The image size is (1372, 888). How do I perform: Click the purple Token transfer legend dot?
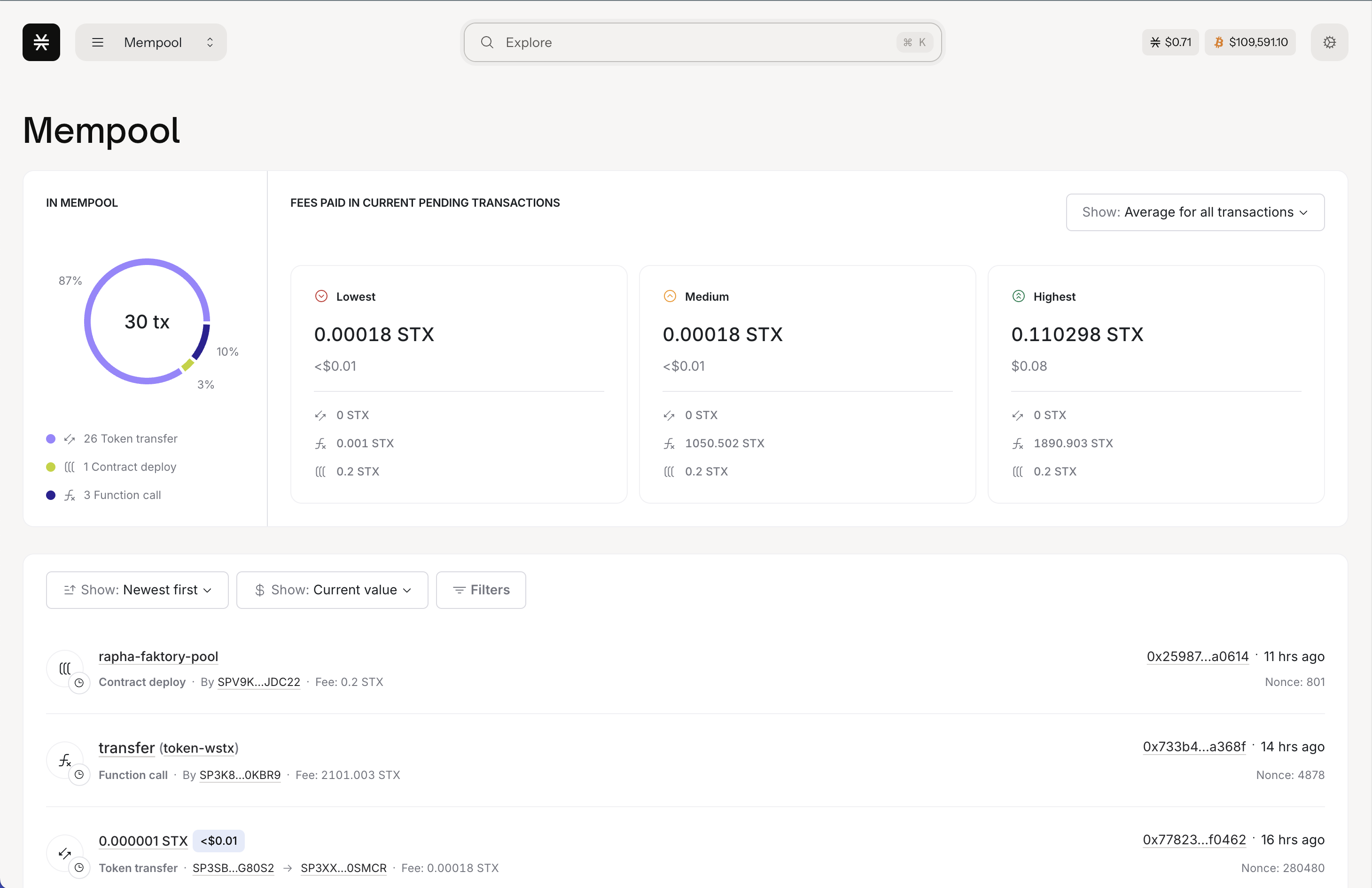(x=51, y=439)
